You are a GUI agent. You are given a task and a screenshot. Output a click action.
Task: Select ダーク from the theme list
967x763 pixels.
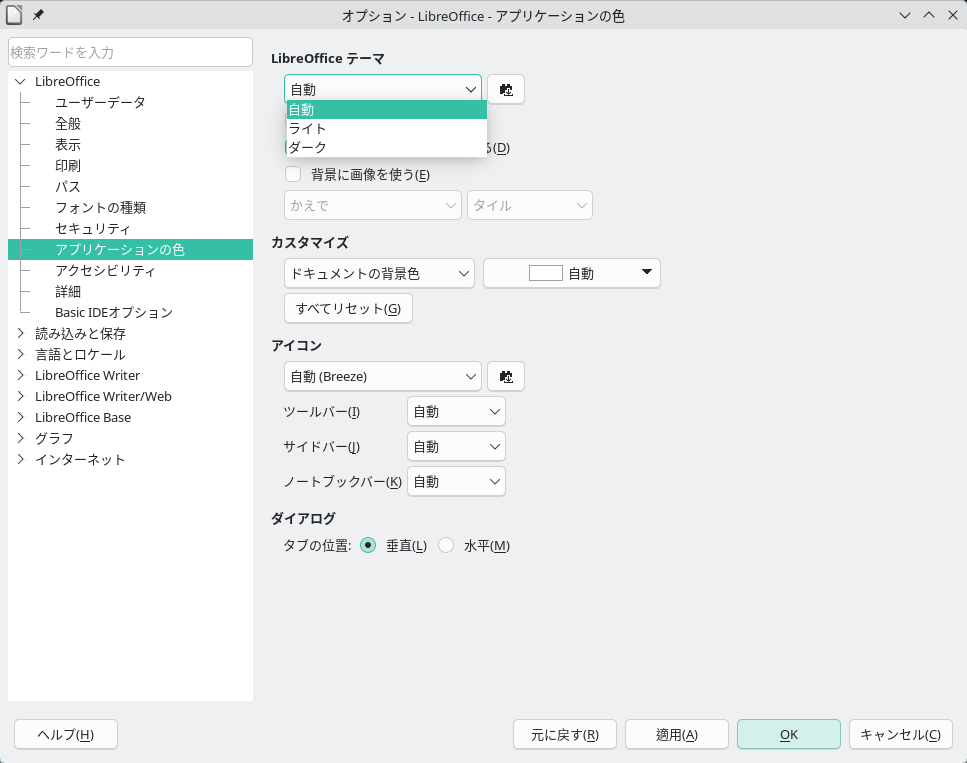308,148
